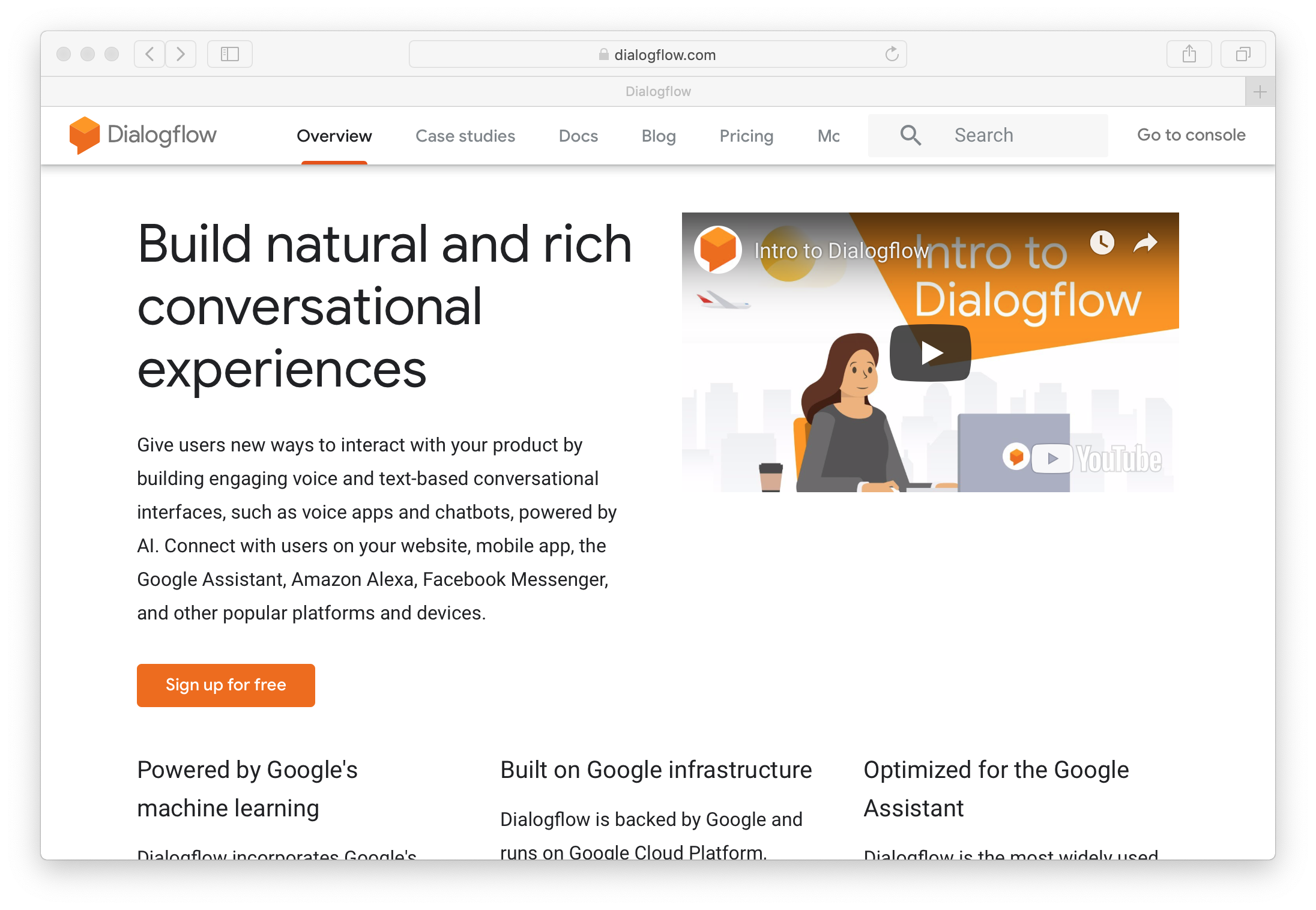Click the lock icon in address bar
The image size is (1316, 910).
point(603,55)
